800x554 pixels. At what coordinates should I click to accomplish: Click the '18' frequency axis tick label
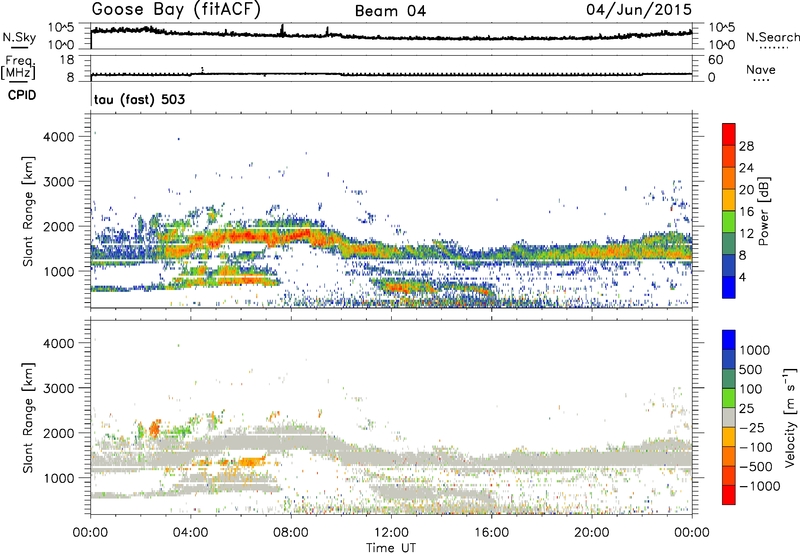pos(67,60)
